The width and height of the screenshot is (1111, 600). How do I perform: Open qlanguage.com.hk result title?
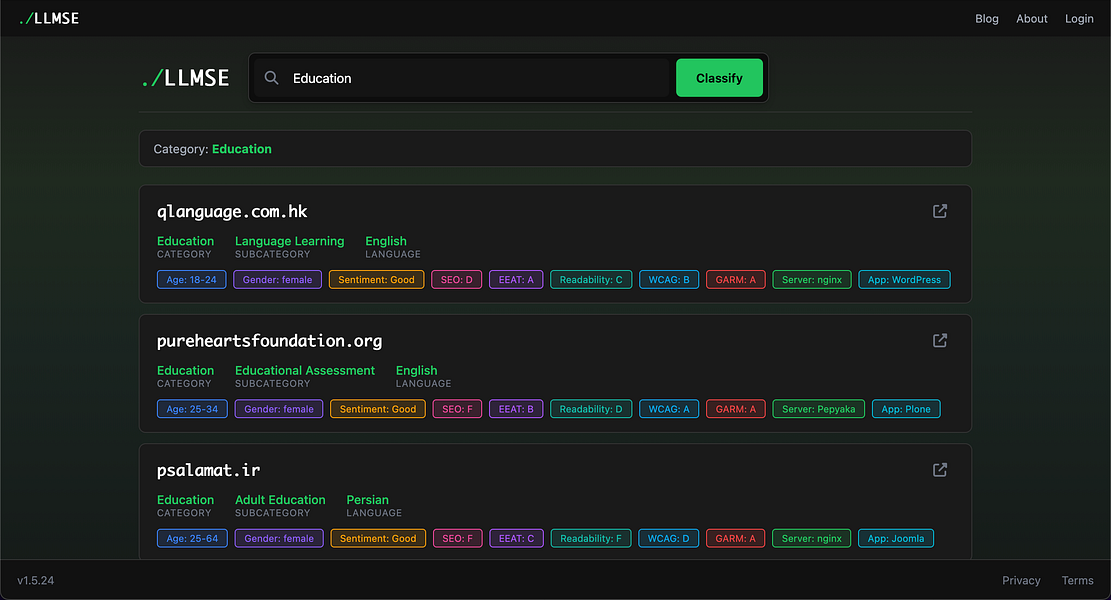coord(232,212)
